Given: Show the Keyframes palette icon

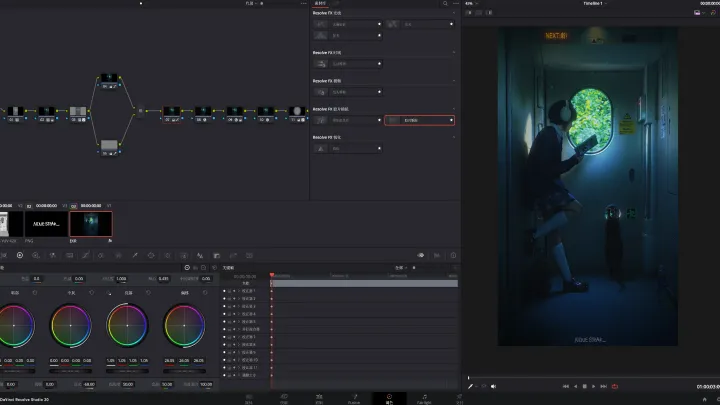Looking at the screenshot, I should click(x=421, y=255).
